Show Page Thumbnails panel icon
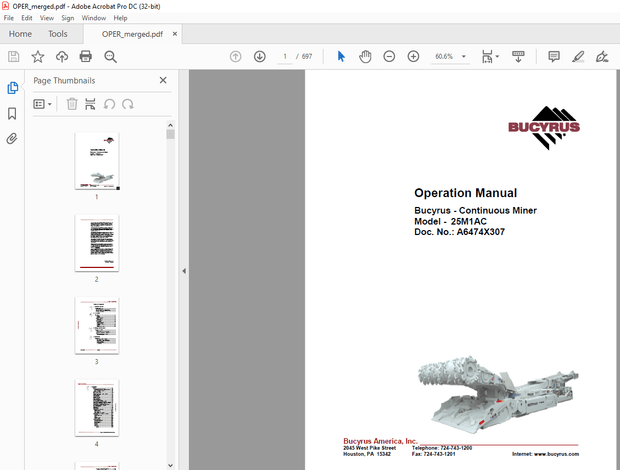 tap(12, 88)
